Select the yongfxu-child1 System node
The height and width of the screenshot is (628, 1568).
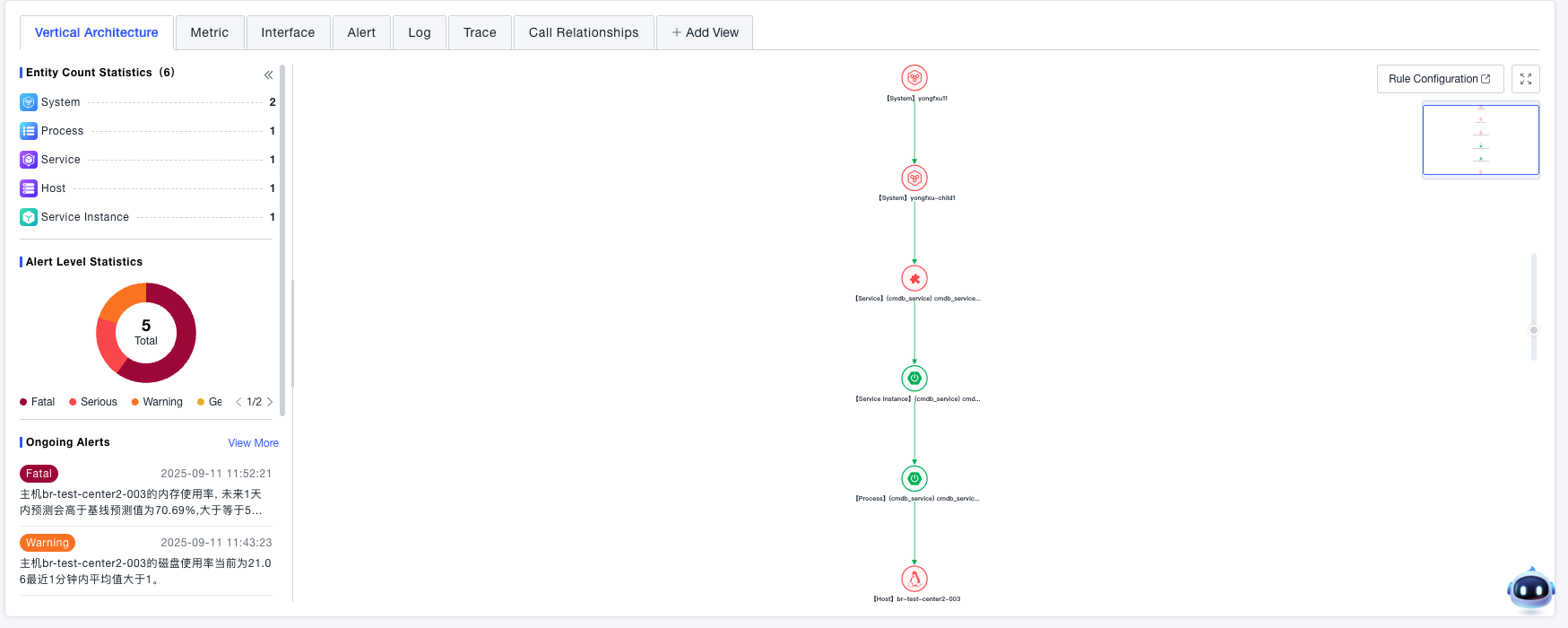[x=914, y=178]
